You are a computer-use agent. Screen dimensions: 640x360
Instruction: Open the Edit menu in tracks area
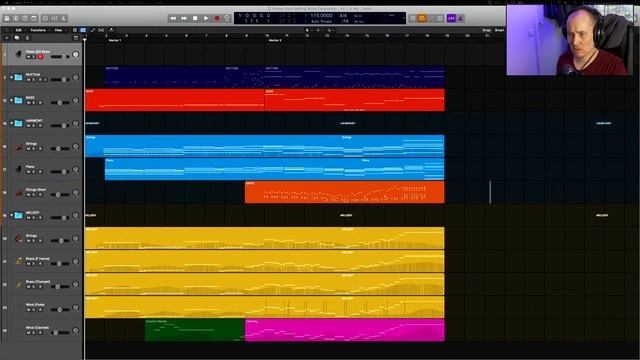[19, 30]
